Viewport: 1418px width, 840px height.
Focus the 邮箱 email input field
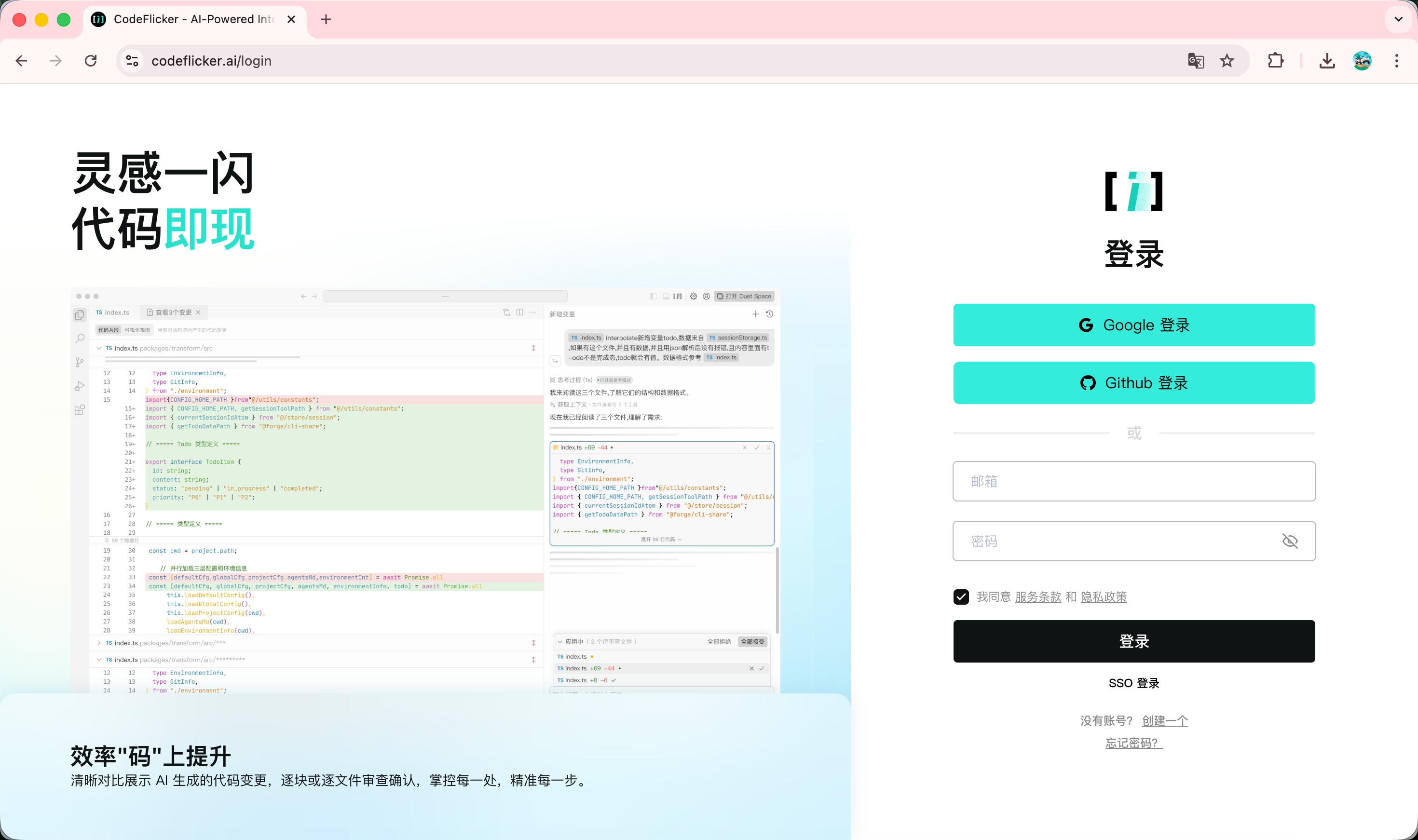(1134, 481)
